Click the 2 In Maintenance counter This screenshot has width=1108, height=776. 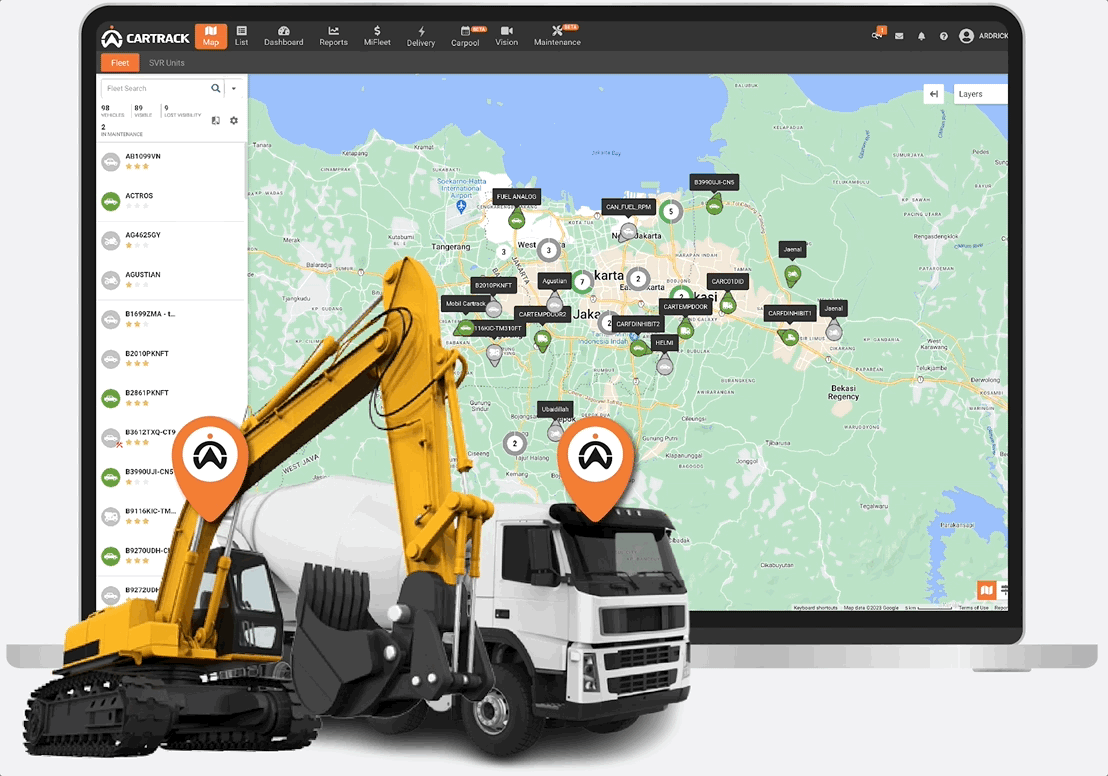click(122, 130)
